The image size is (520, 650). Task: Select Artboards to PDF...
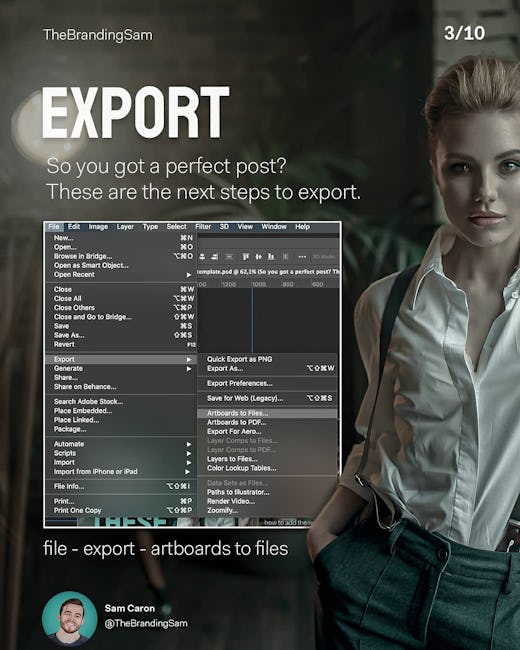pos(267,422)
